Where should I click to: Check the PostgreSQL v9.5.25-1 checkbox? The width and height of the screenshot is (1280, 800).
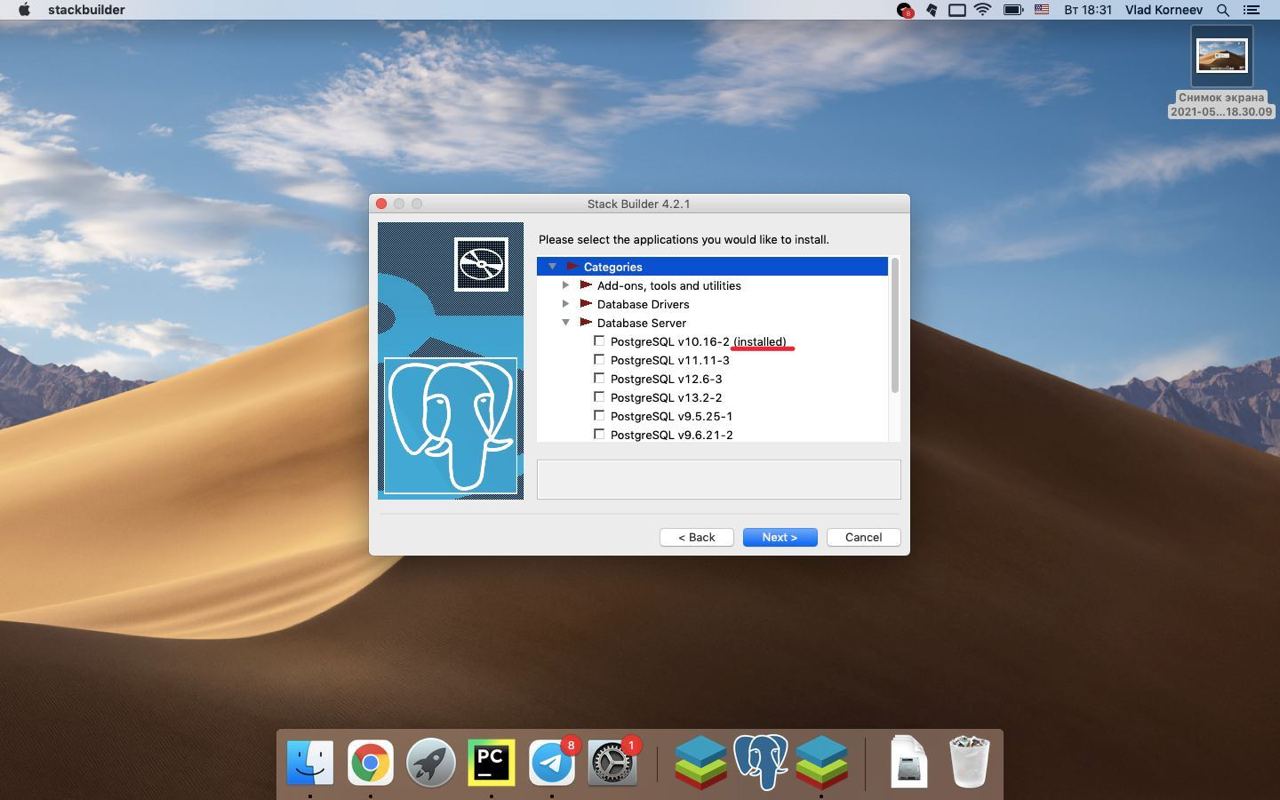599,416
